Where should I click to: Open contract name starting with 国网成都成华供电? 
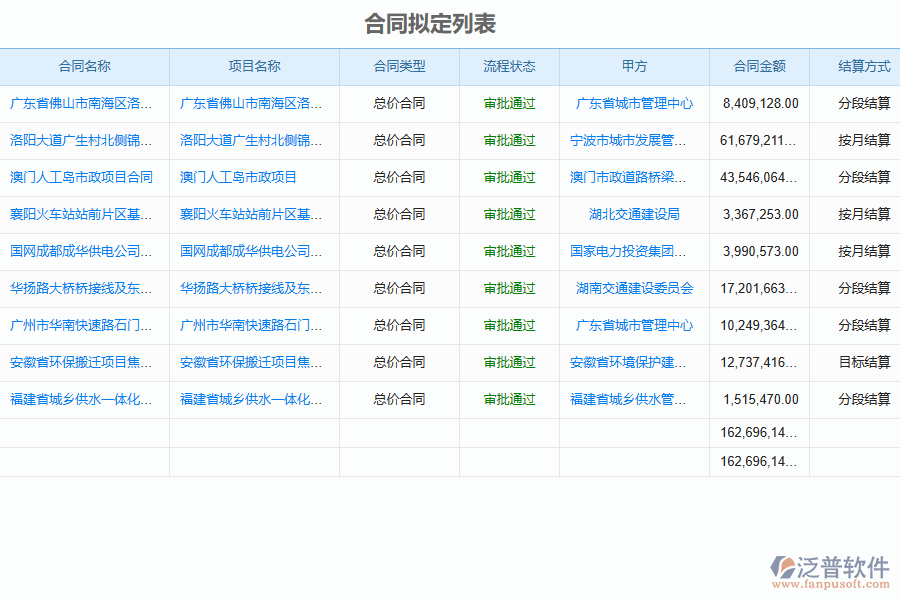click(82, 252)
